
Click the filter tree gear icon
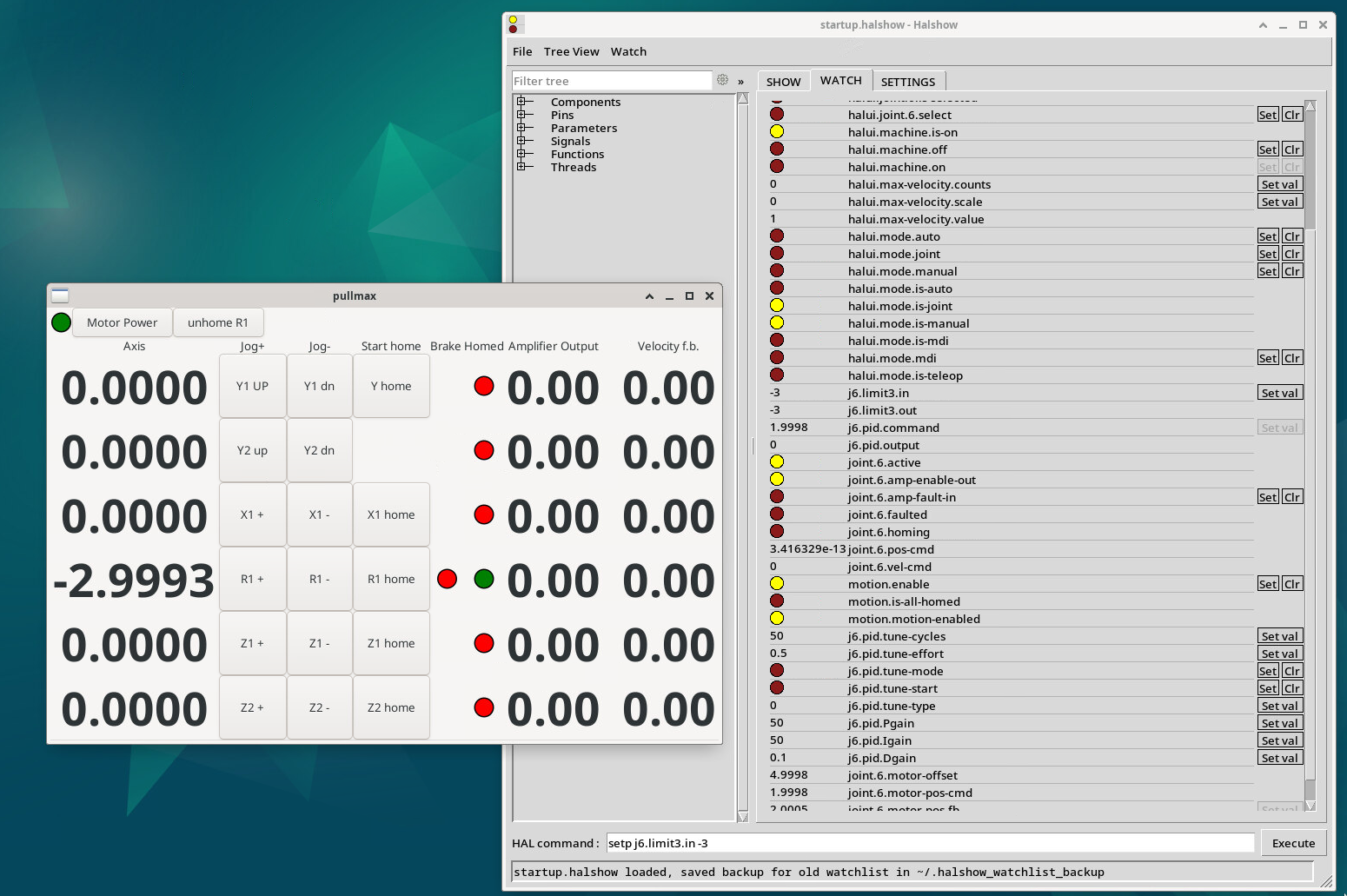(x=722, y=81)
